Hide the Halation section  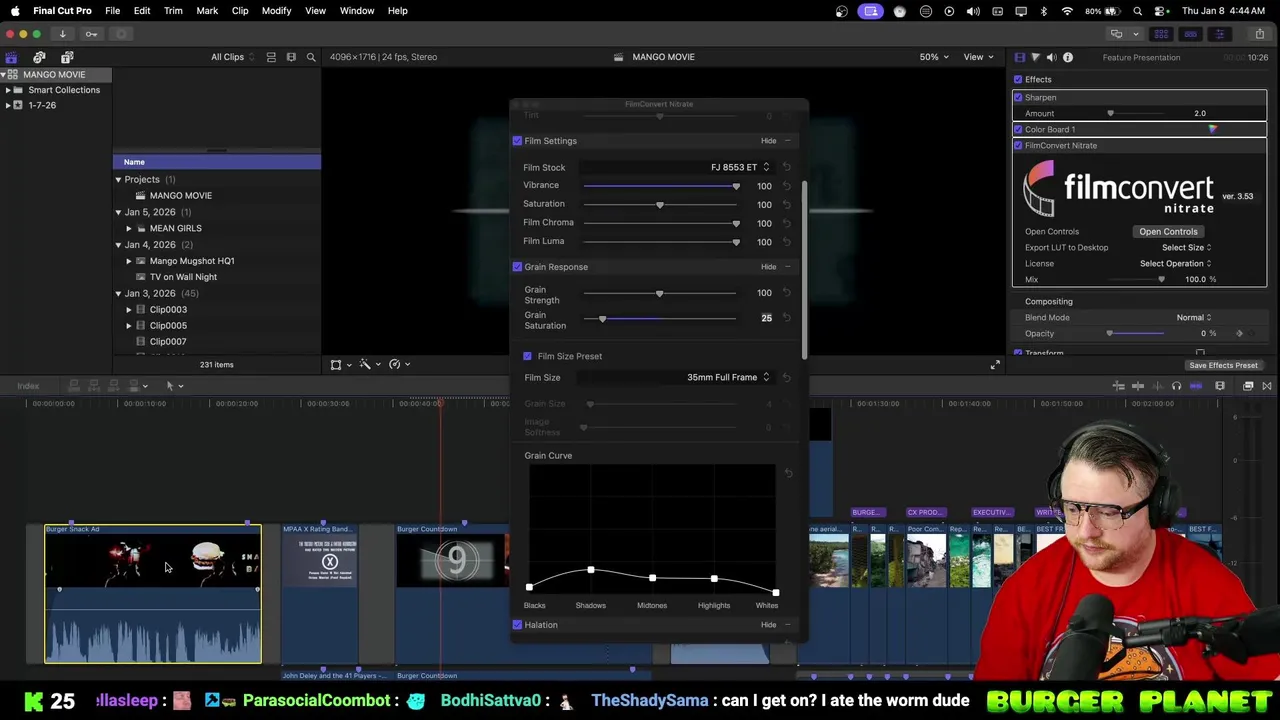[768, 625]
